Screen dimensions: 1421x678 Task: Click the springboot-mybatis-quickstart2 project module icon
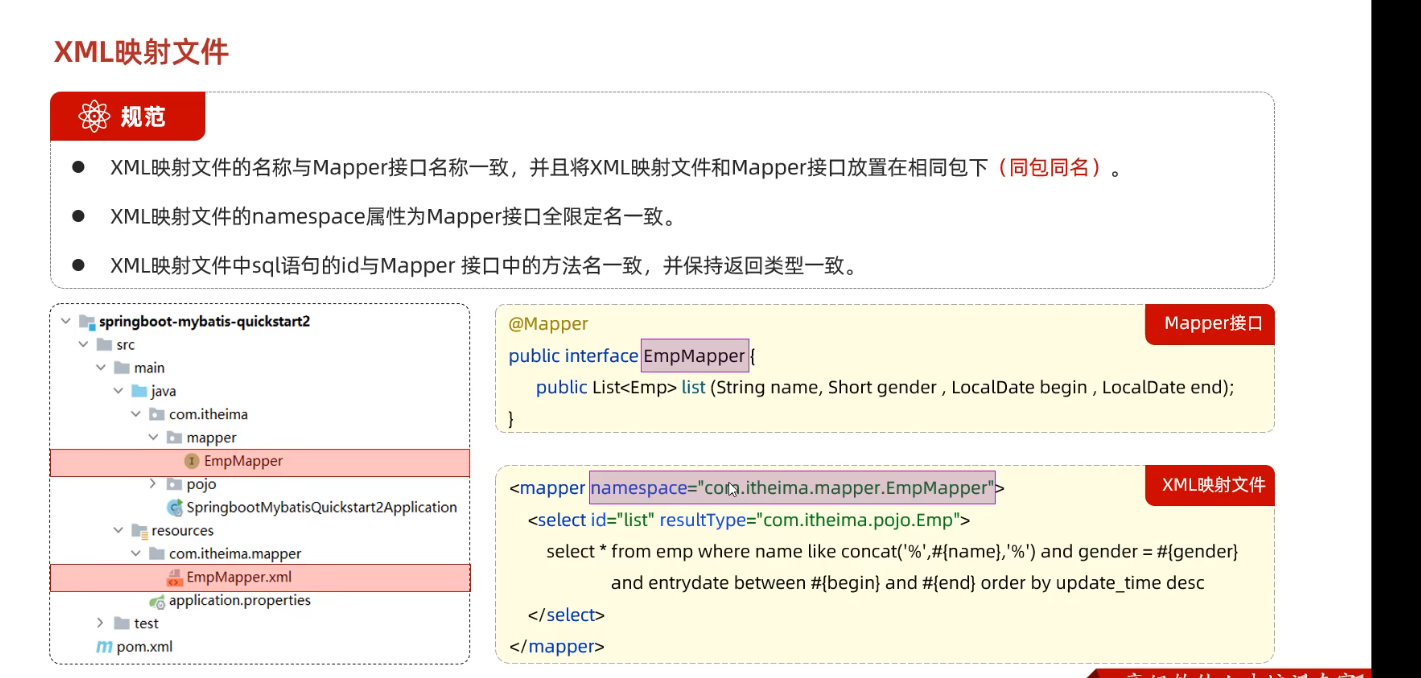(x=87, y=322)
